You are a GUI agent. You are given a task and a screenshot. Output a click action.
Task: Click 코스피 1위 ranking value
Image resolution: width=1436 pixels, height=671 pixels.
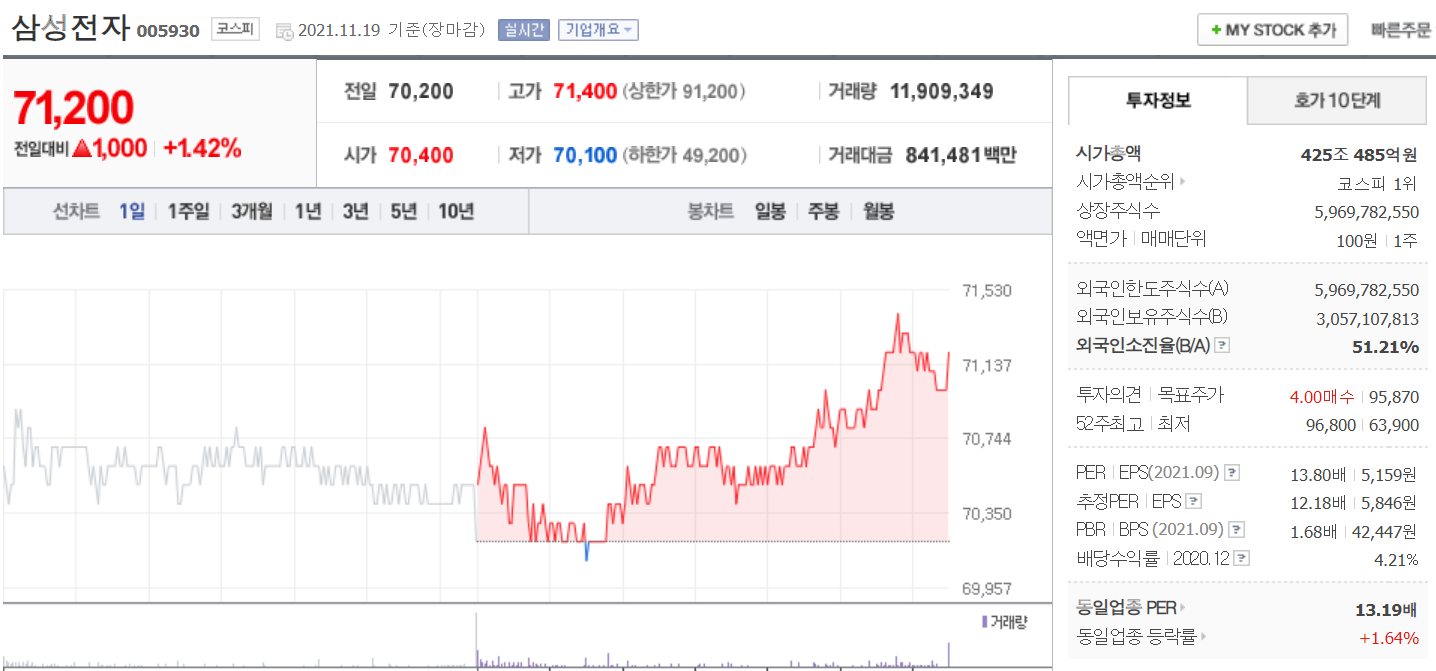point(1377,183)
